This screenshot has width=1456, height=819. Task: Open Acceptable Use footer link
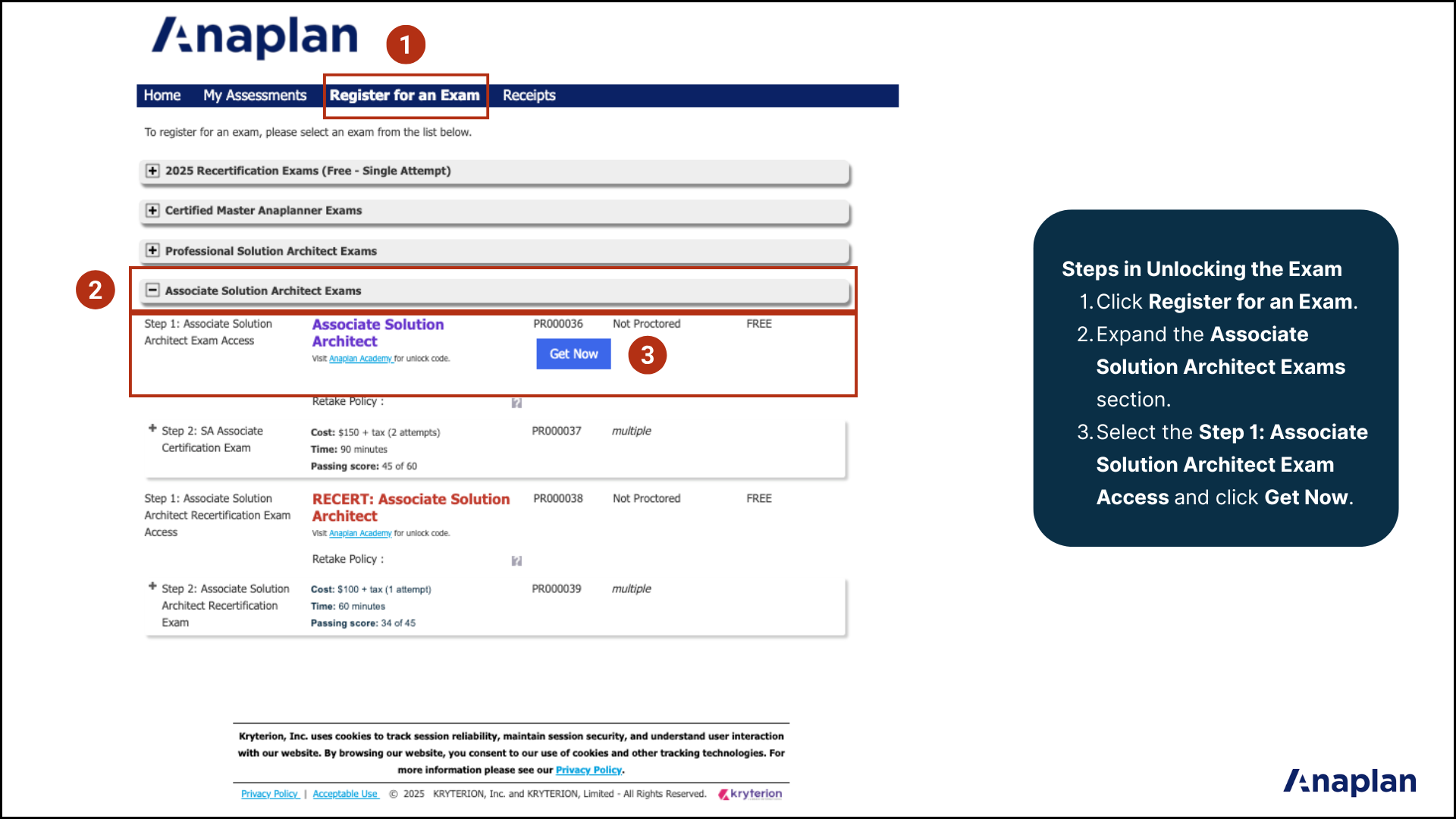(x=345, y=794)
